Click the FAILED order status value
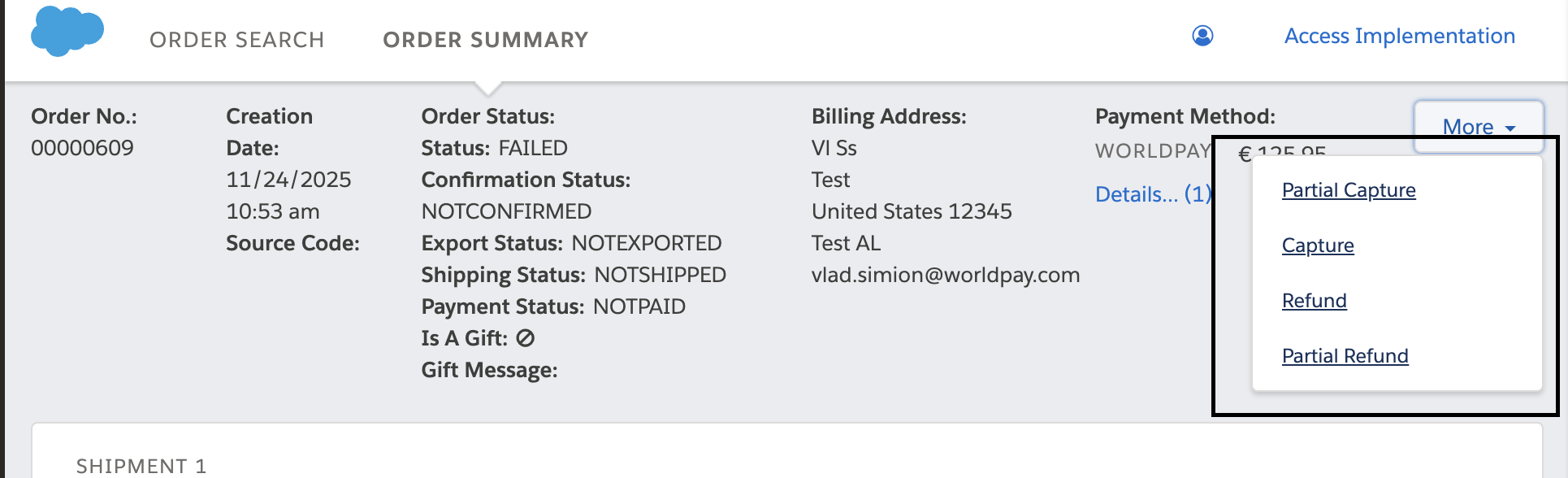1568x478 pixels. coord(533,148)
